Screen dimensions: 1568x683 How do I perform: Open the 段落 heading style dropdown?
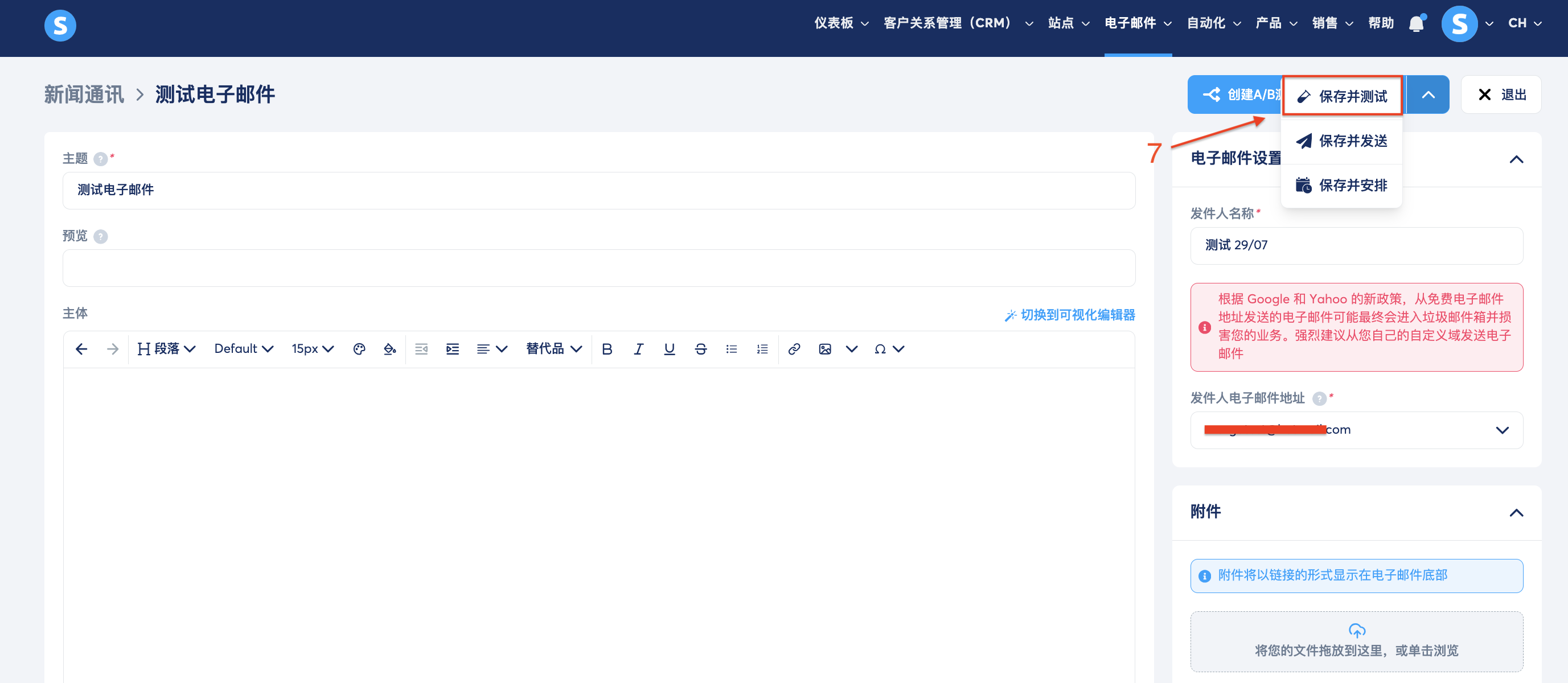click(x=166, y=349)
